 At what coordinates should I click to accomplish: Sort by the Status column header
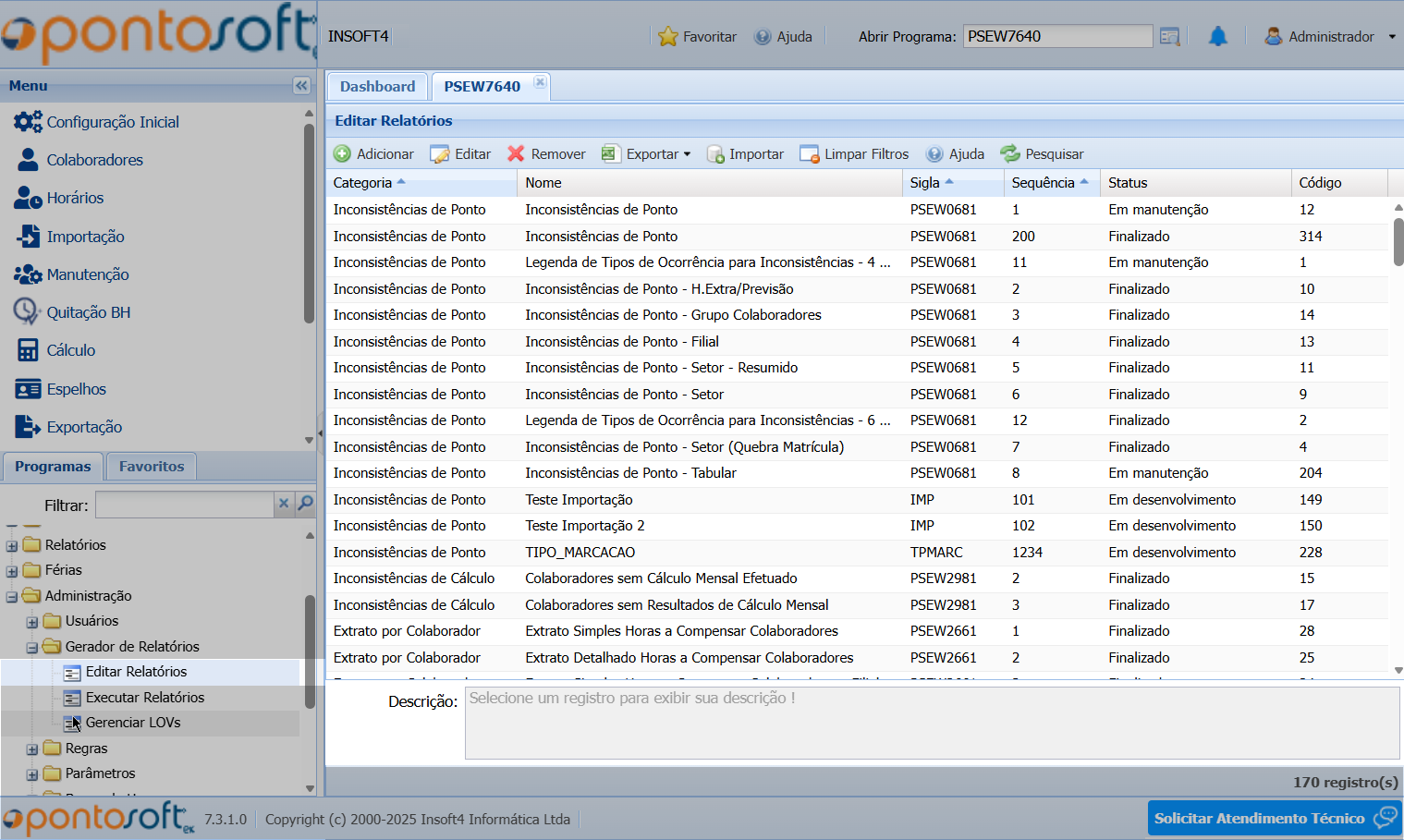coord(1128,183)
